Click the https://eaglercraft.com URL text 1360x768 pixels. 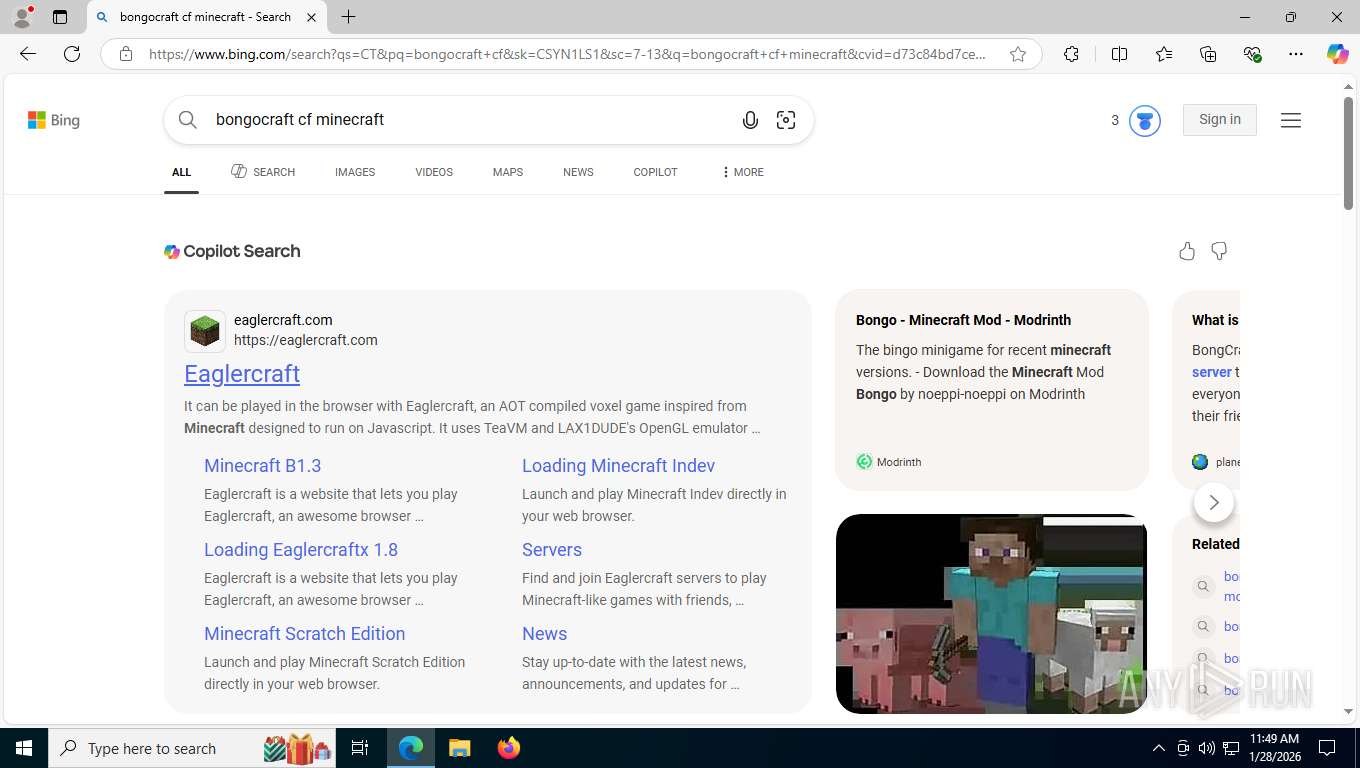(306, 340)
